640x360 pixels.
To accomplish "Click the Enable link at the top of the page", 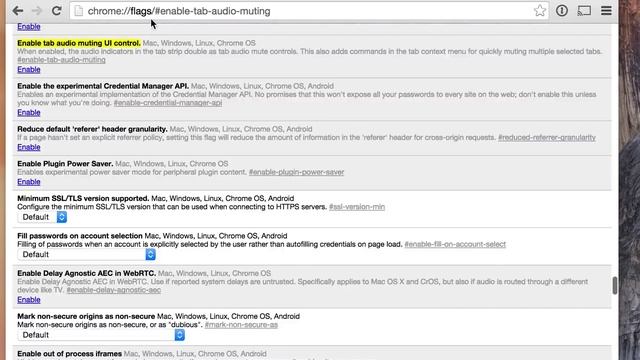I will pyautogui.click(x=29, y=27).
